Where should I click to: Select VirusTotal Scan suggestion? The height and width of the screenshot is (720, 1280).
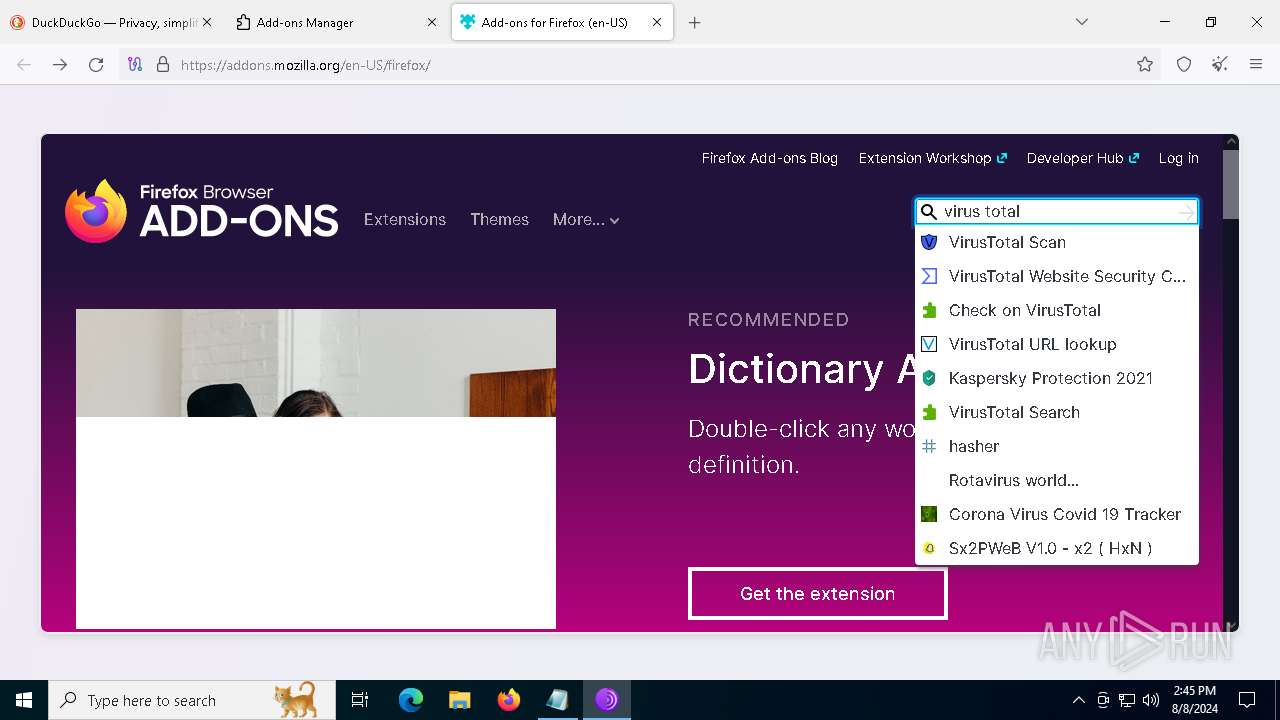[x=1057, y=242]
